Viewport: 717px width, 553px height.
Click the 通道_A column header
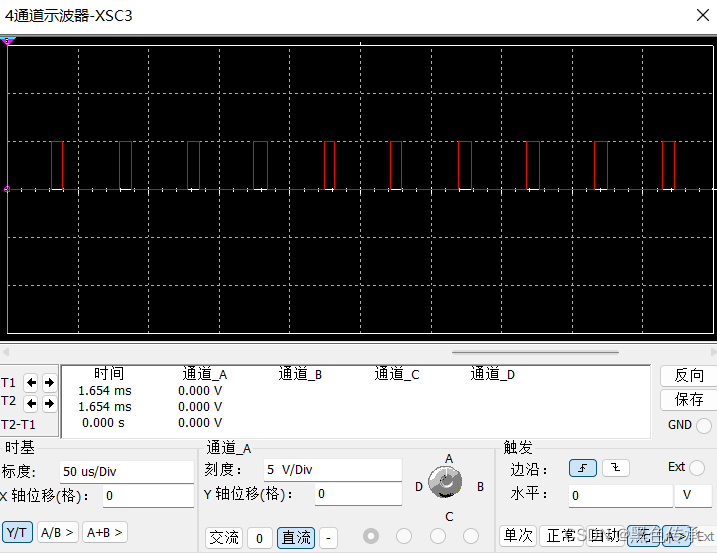point(204,374)
